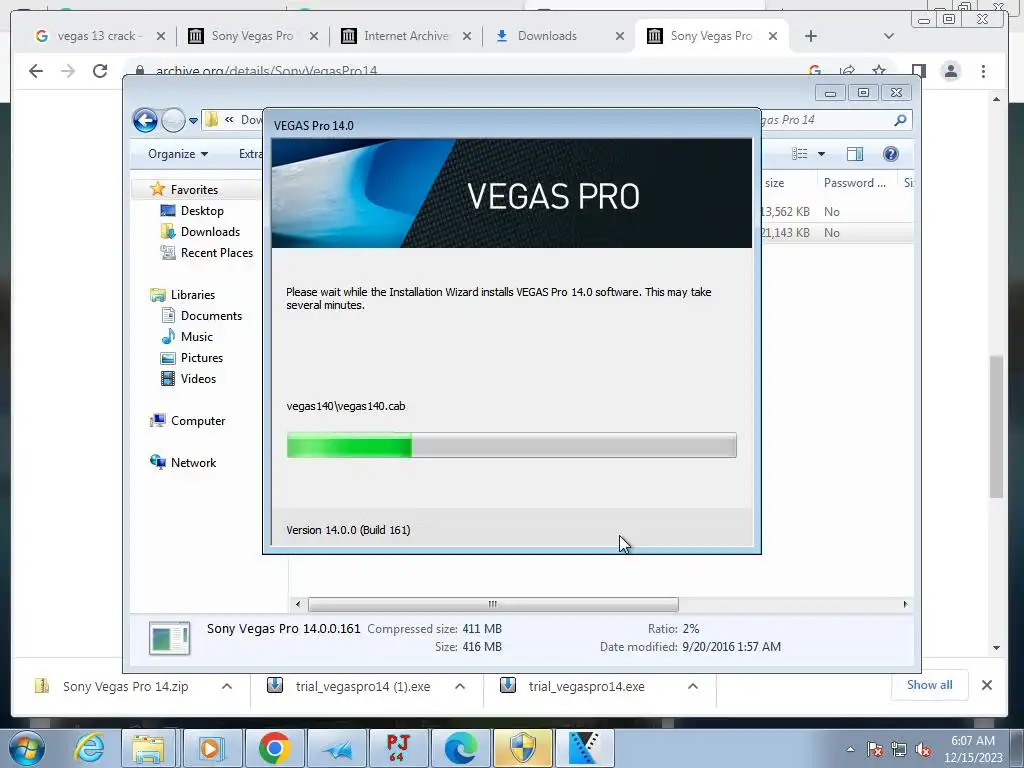
Task: Select Recent Places in navigation pane
Action: click(x=216, y=253)
